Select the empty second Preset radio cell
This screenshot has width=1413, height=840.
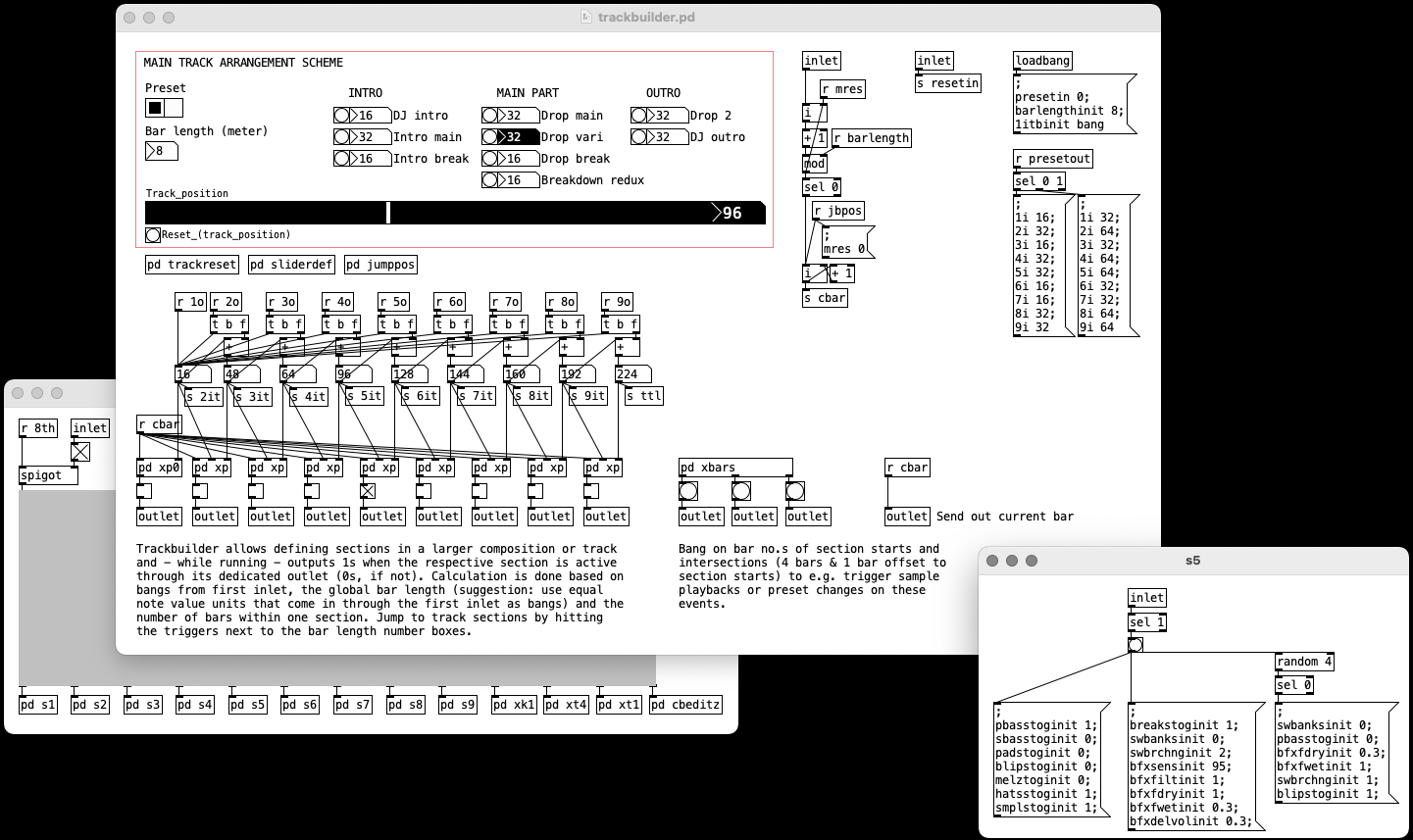(174, 108)
